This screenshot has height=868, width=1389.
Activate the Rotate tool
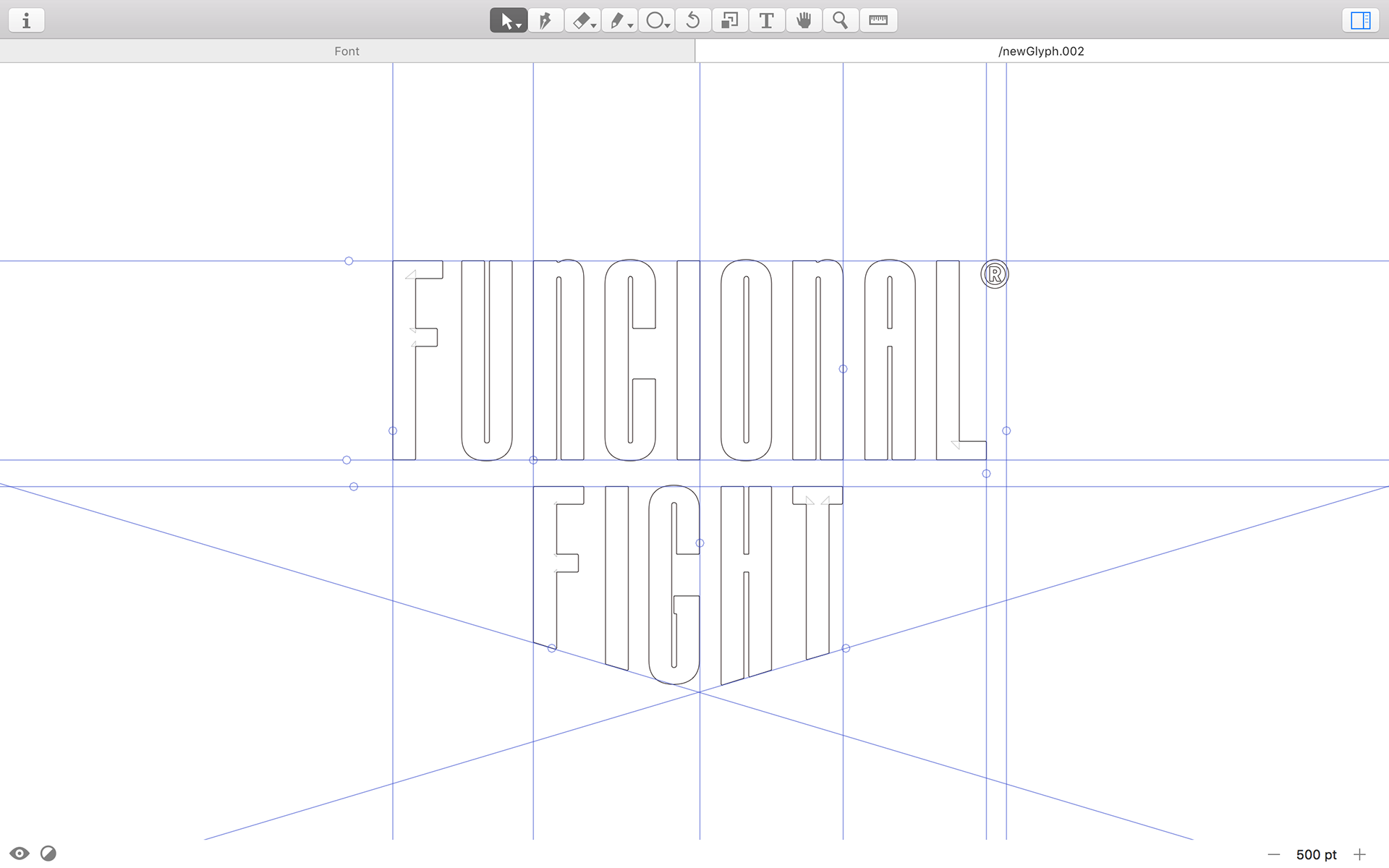693,20
